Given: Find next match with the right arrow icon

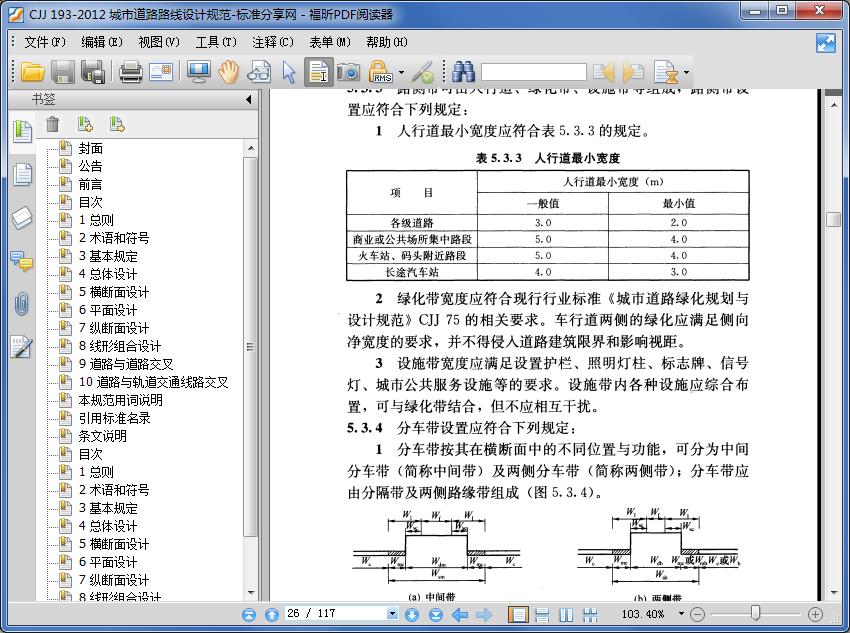Looking at the screenshot, I should 633,72.
